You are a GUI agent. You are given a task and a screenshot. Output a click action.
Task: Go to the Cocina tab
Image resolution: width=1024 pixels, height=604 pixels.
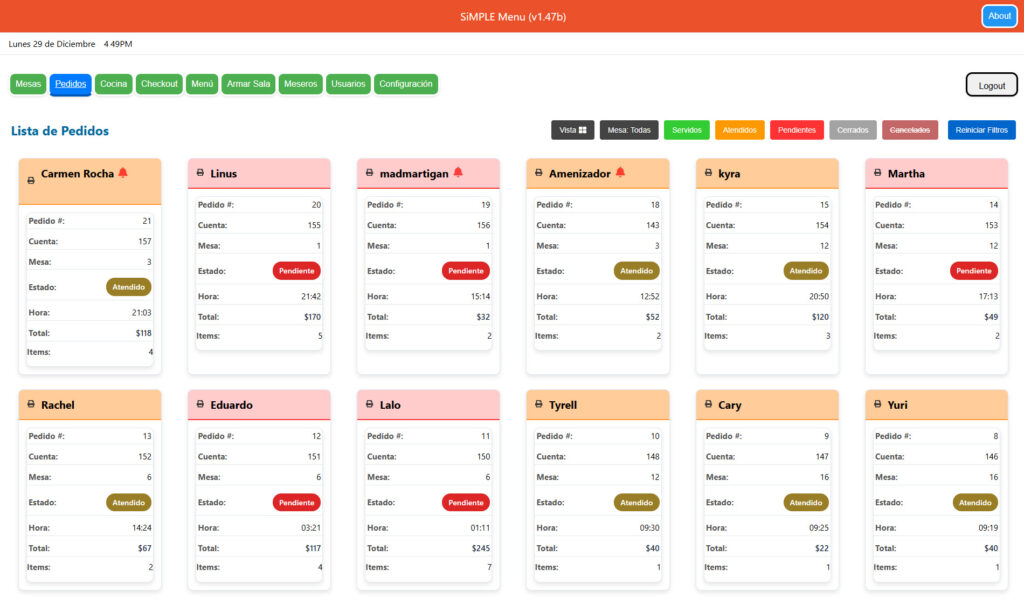point(113,84)
